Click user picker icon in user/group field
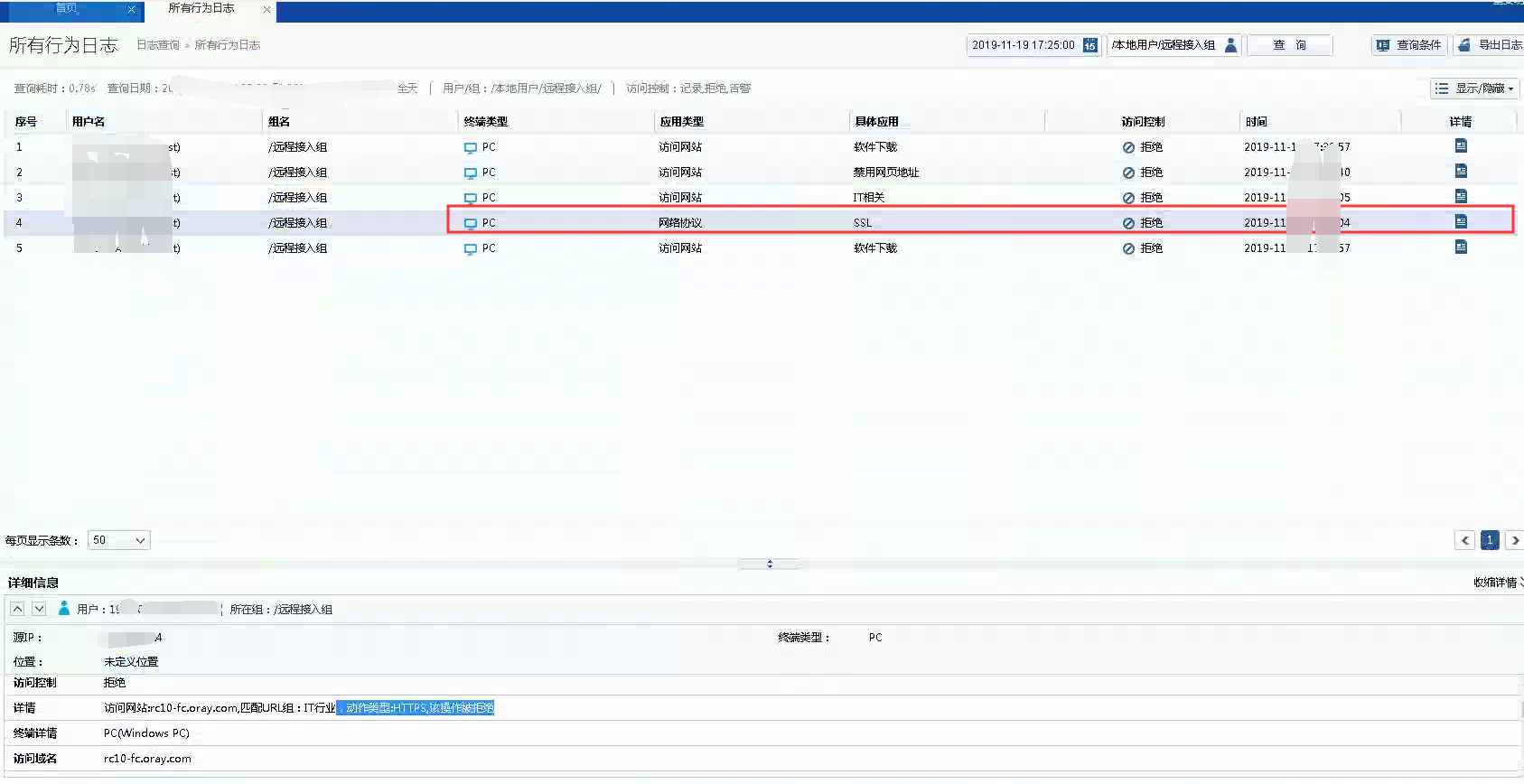Image resolution: width=1524 pixels, height=784 pixels. point(1230,45)
